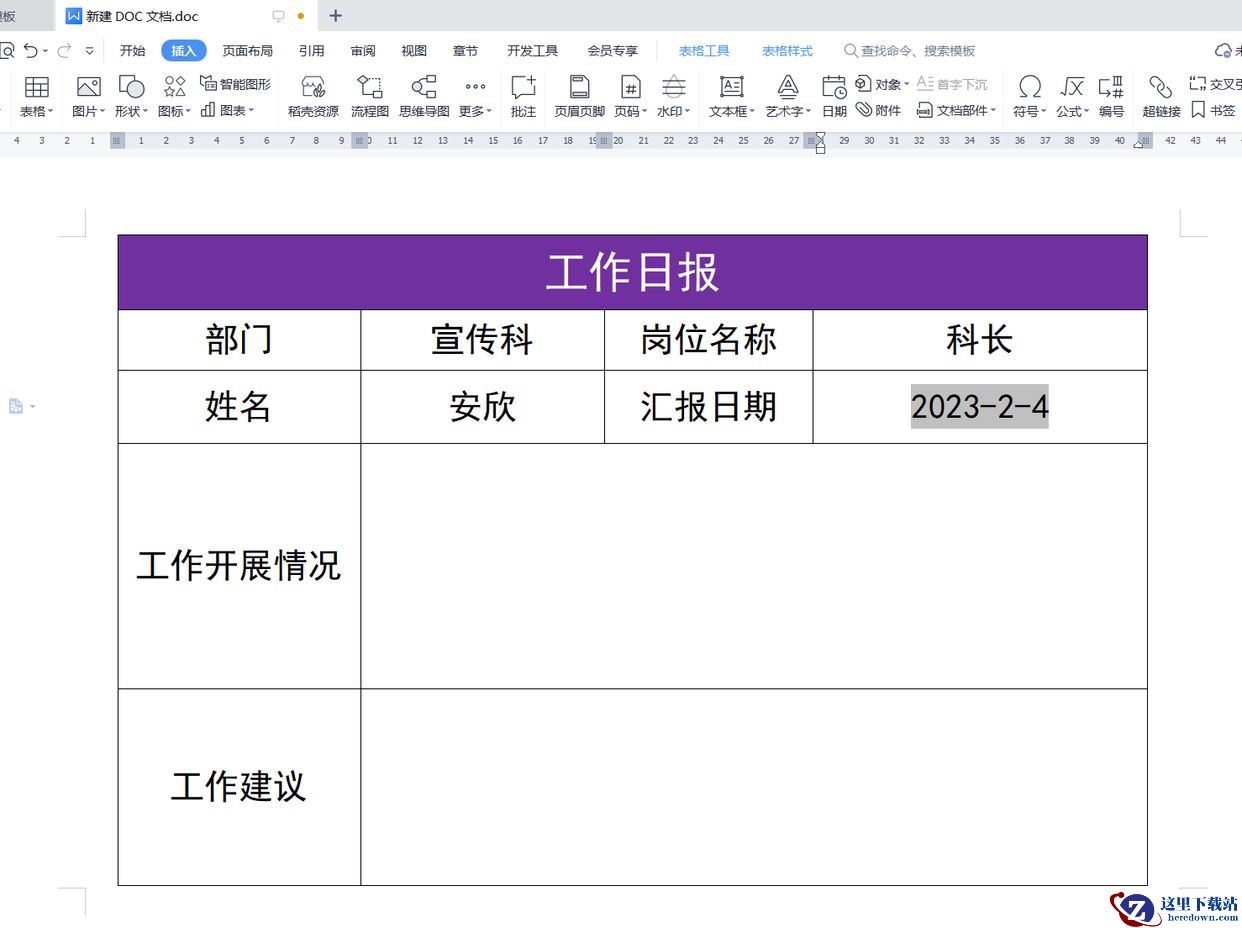Click the highlighted date 2023-2-4
This screenshot has height=928, width=1242.
[x=980, y=407]
